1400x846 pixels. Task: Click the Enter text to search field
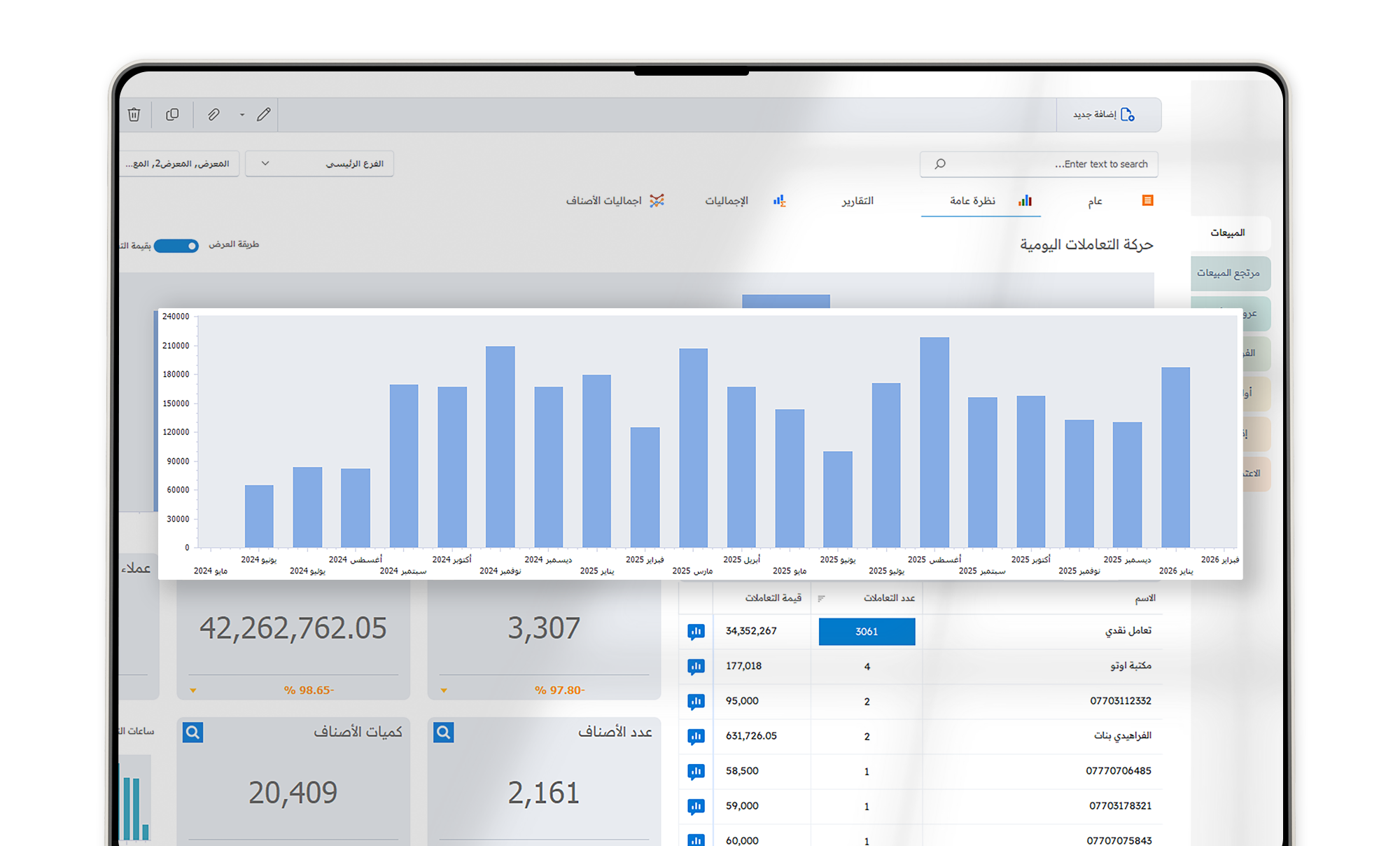[1039, 164]
